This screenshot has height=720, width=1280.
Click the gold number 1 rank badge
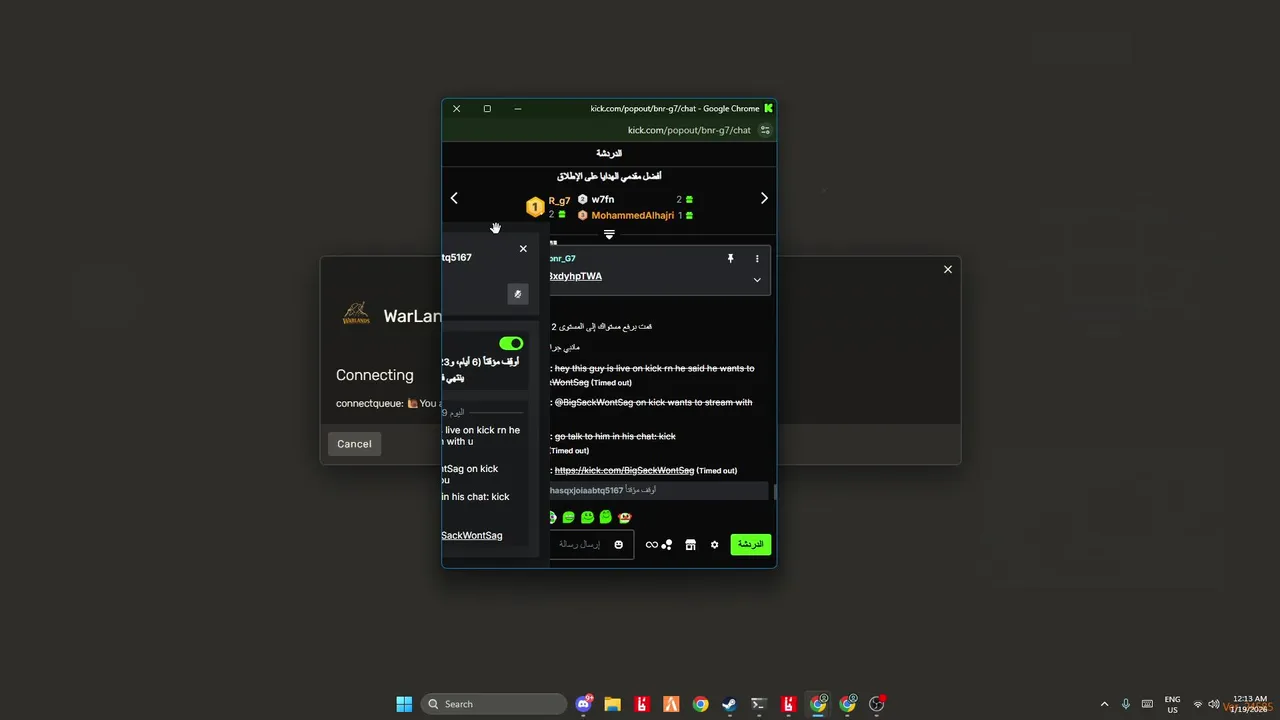pyautogui.click(x=535, y=207)
